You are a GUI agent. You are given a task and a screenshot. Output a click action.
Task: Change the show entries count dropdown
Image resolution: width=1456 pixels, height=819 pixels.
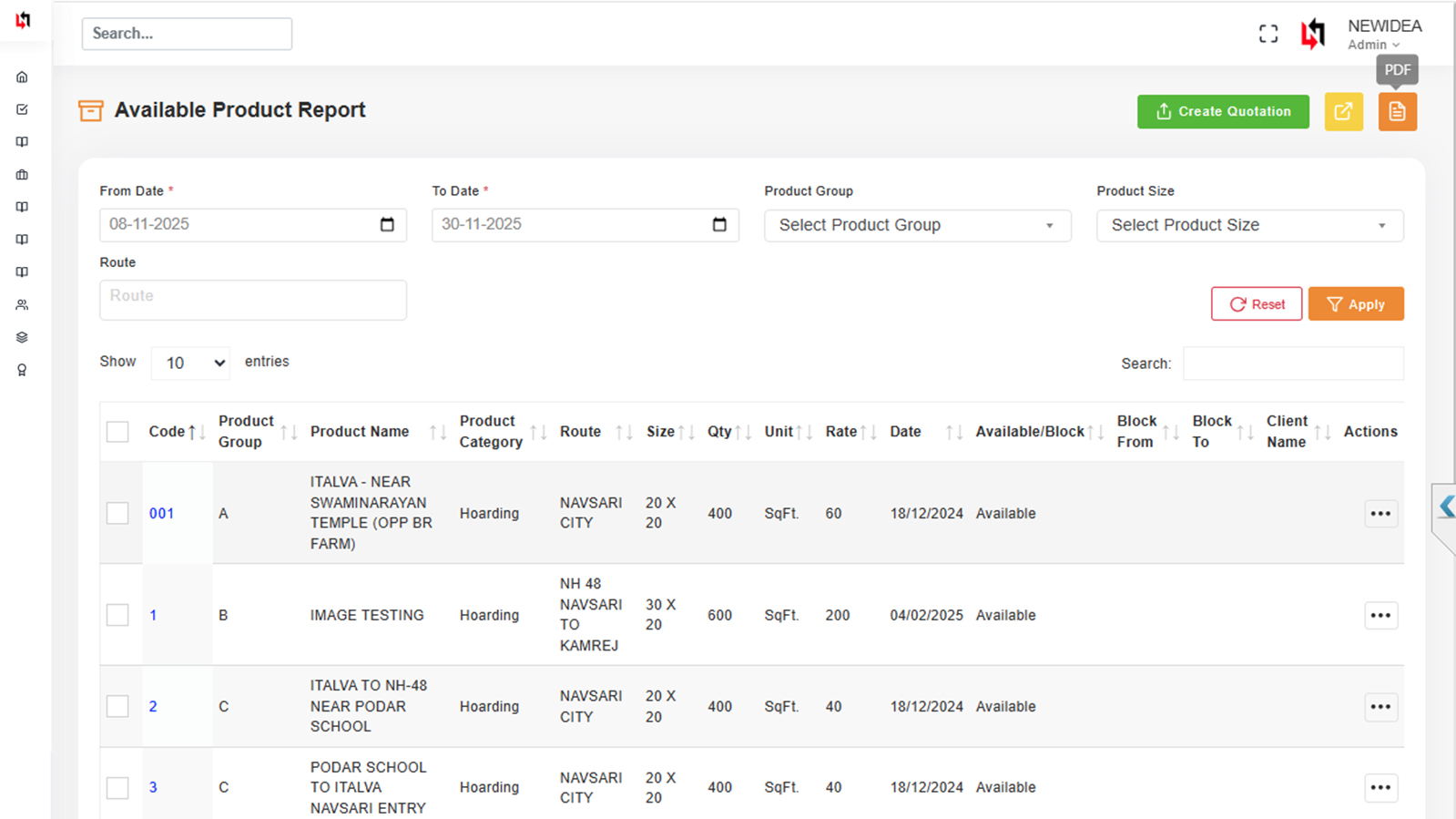coord(190,363)
